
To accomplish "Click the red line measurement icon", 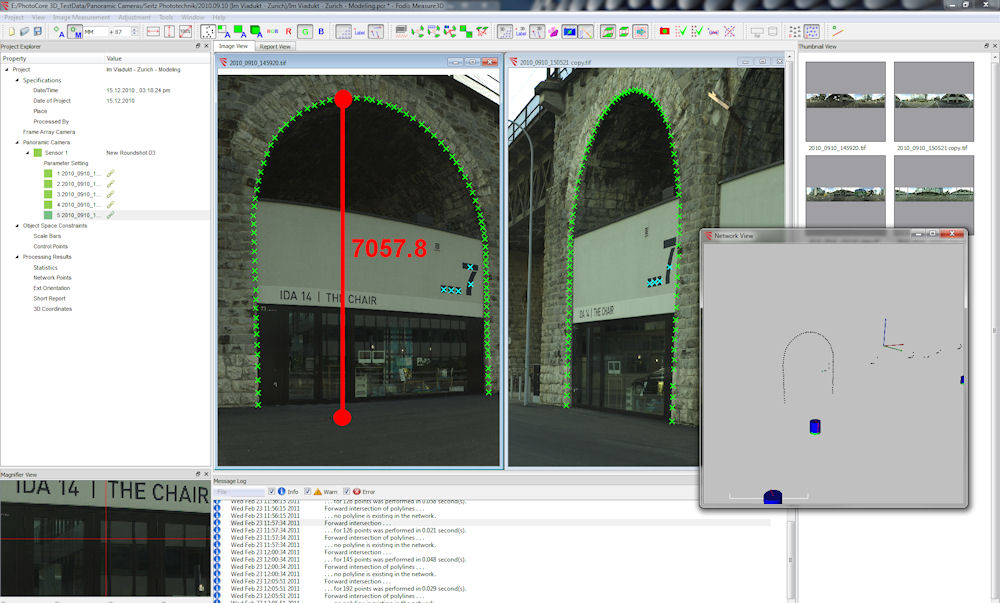I will [x=838, y=32].
